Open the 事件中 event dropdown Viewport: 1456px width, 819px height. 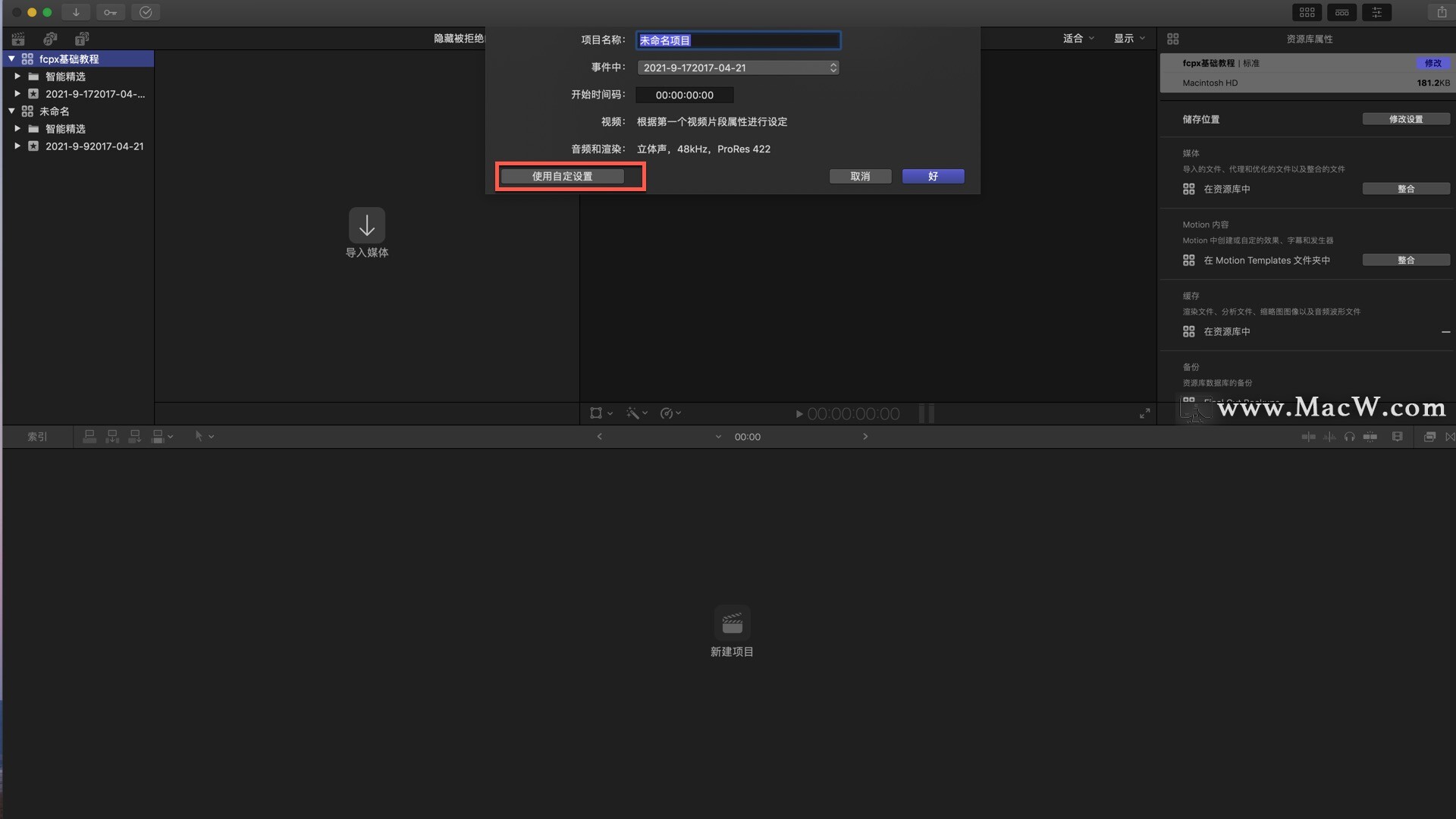click(x=738, y=67)
